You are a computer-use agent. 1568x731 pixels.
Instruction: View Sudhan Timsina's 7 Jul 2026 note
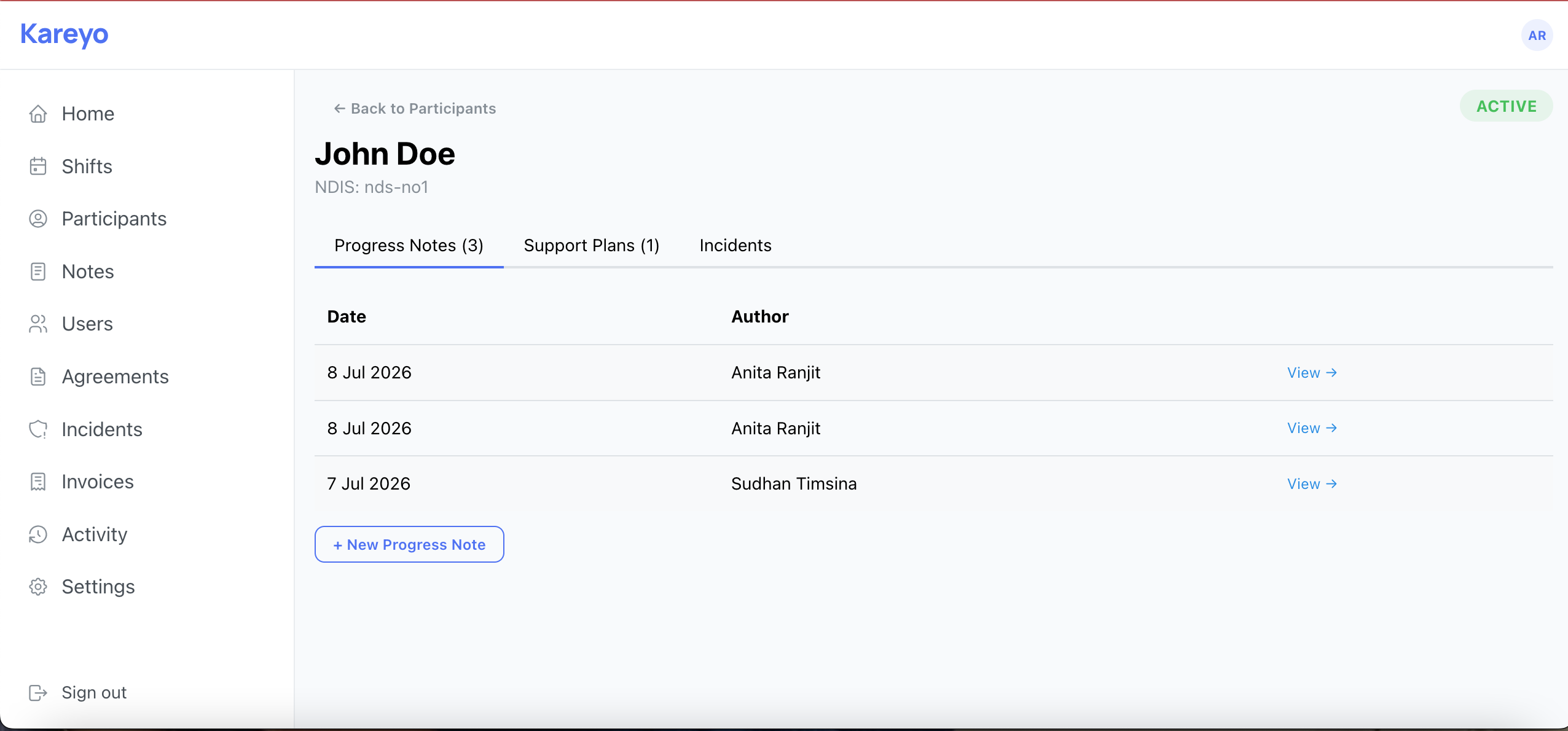(x=1312, y=484)
